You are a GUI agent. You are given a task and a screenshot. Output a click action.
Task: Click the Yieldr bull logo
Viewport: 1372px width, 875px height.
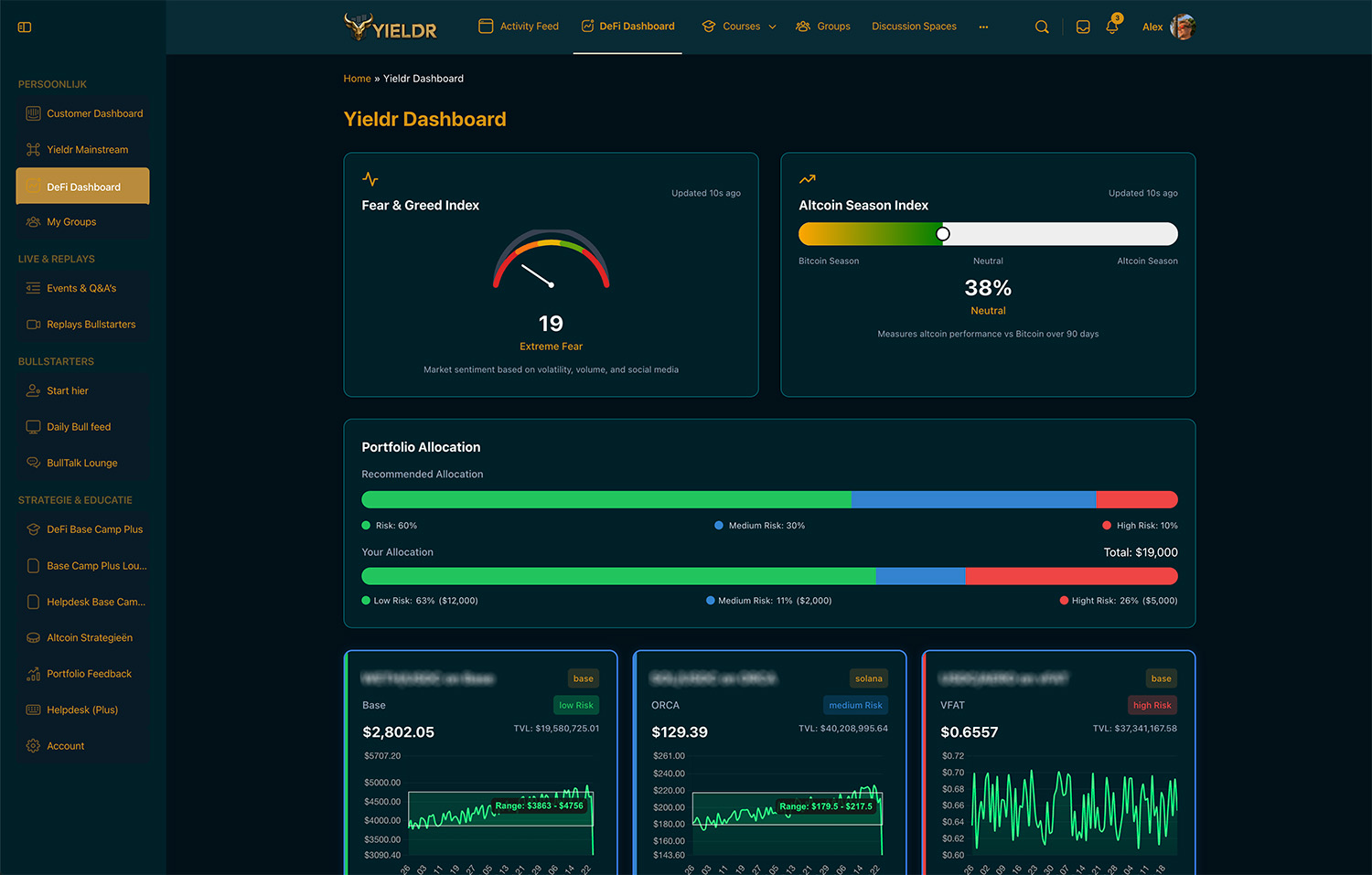click(x=391, y=27)
